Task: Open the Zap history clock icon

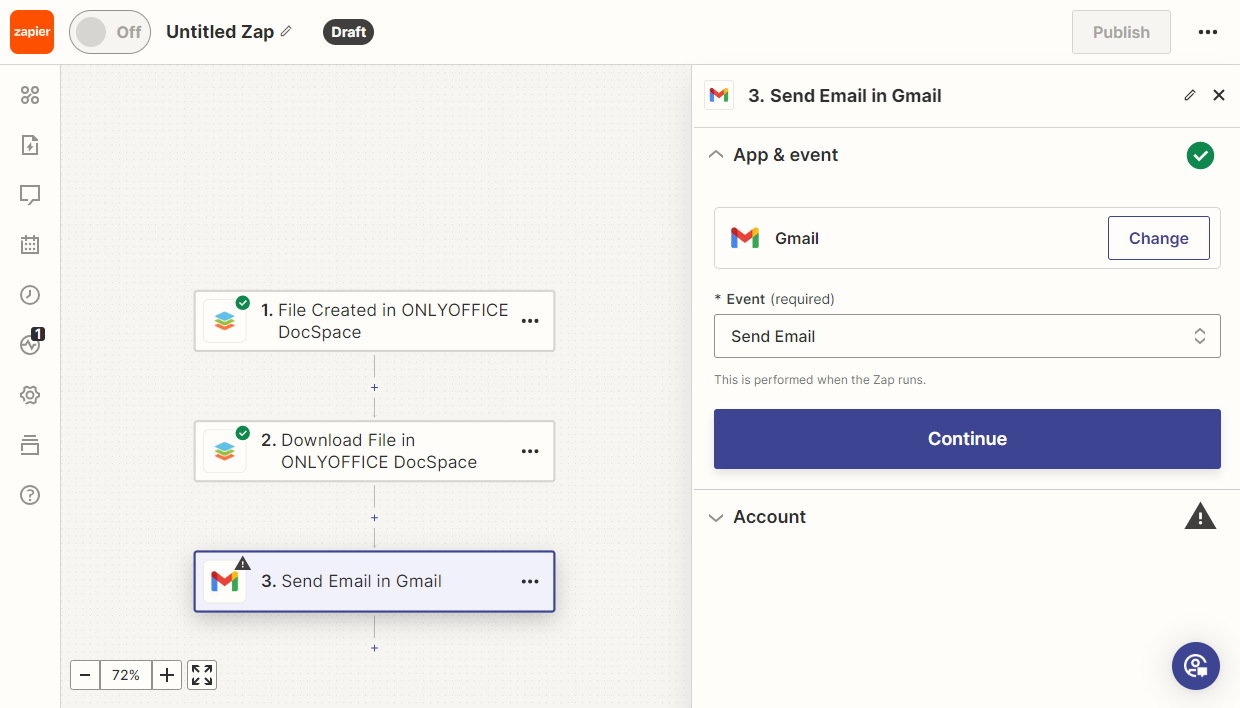Action: [x=30, y=295]
